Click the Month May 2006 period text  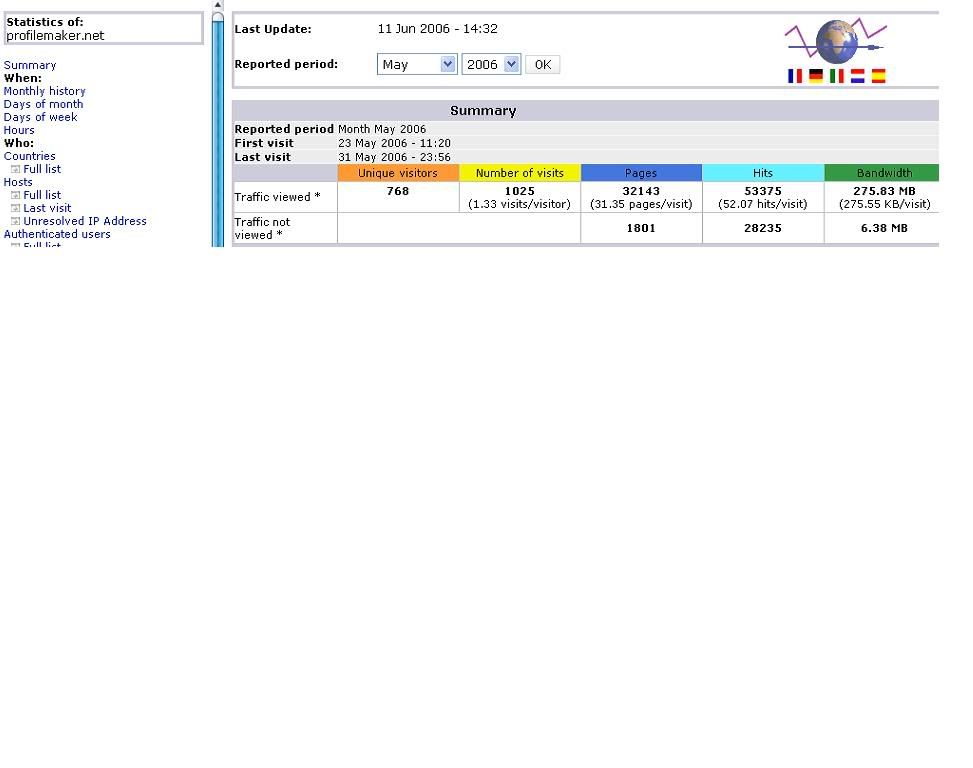click(x=382, y=129)
